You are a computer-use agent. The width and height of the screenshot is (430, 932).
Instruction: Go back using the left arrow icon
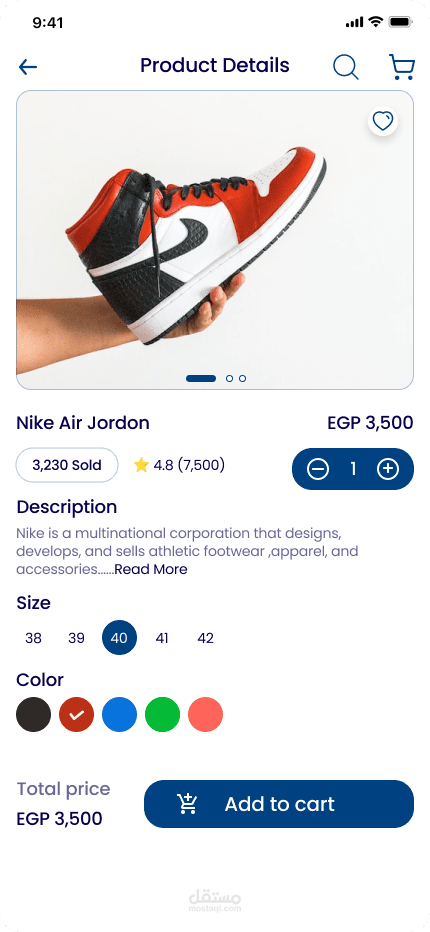pyautogui.click(x=28, y=67)
